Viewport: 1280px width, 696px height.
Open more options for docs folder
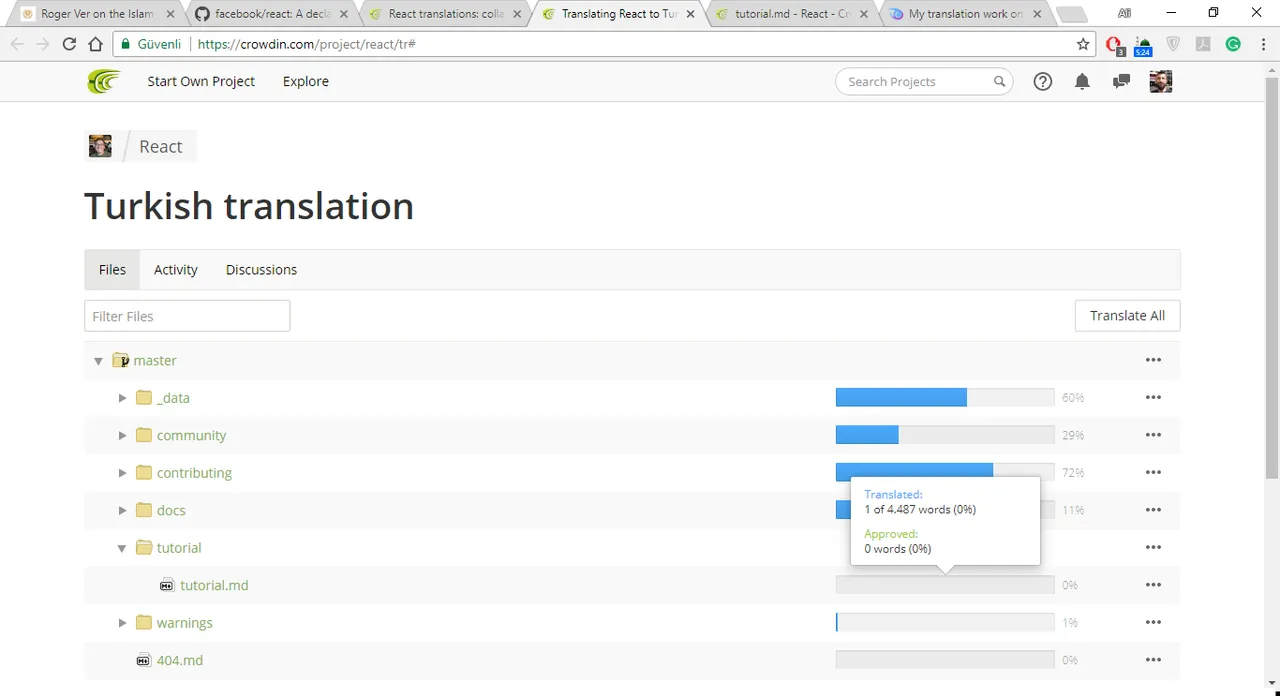tap(1153, 510)
